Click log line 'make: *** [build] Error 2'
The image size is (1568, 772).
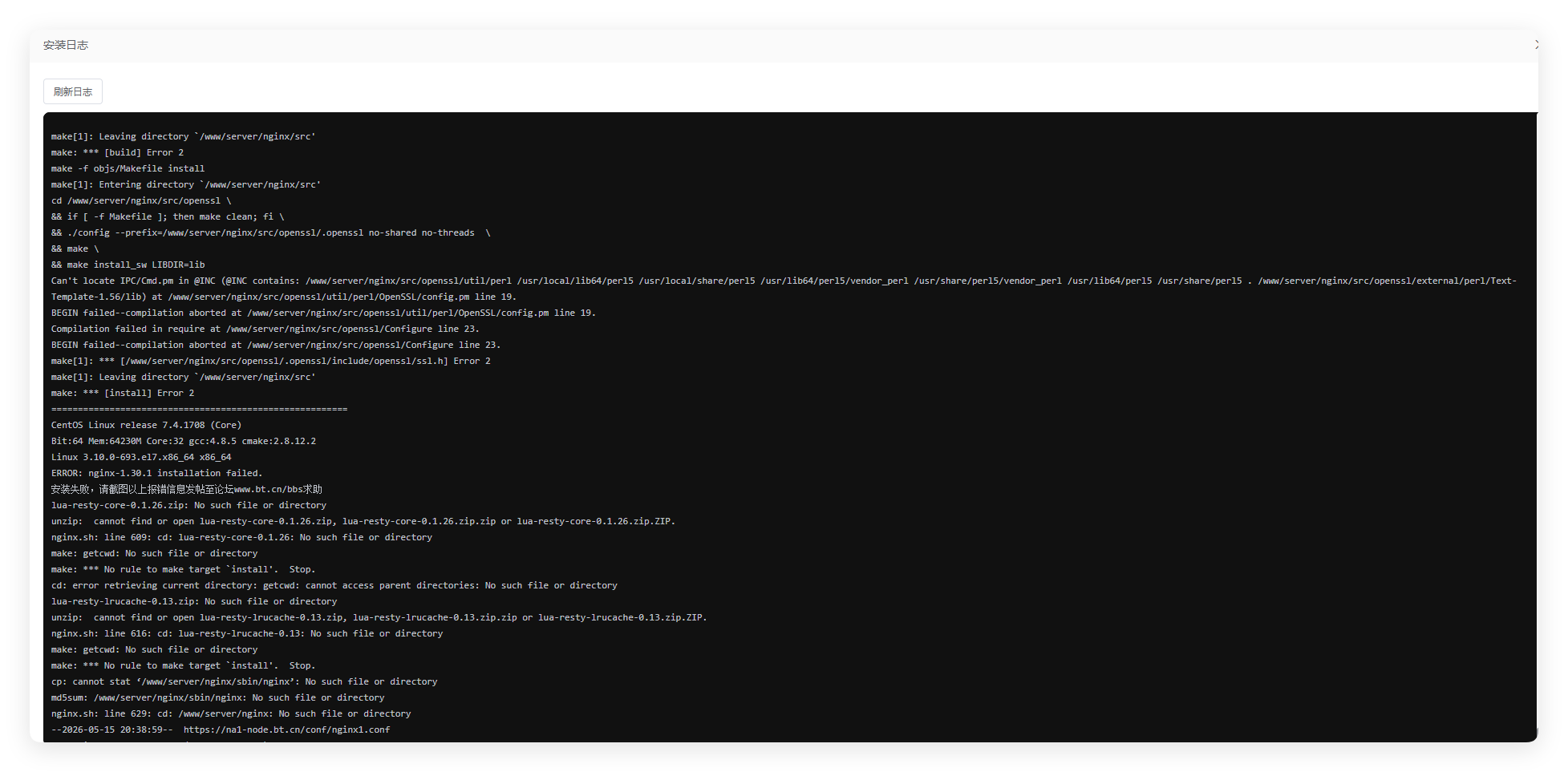[117, 152]
